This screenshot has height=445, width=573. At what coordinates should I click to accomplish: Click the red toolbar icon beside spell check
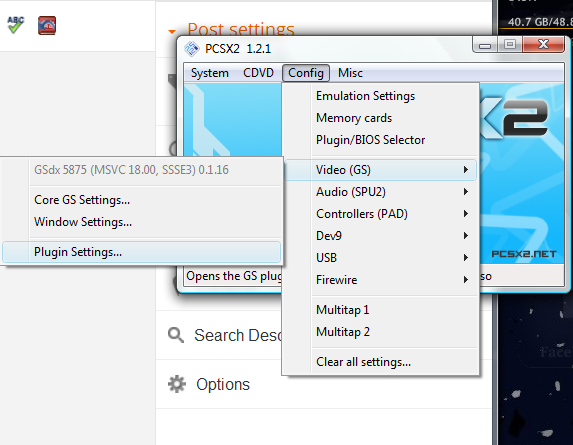point(47,26)
